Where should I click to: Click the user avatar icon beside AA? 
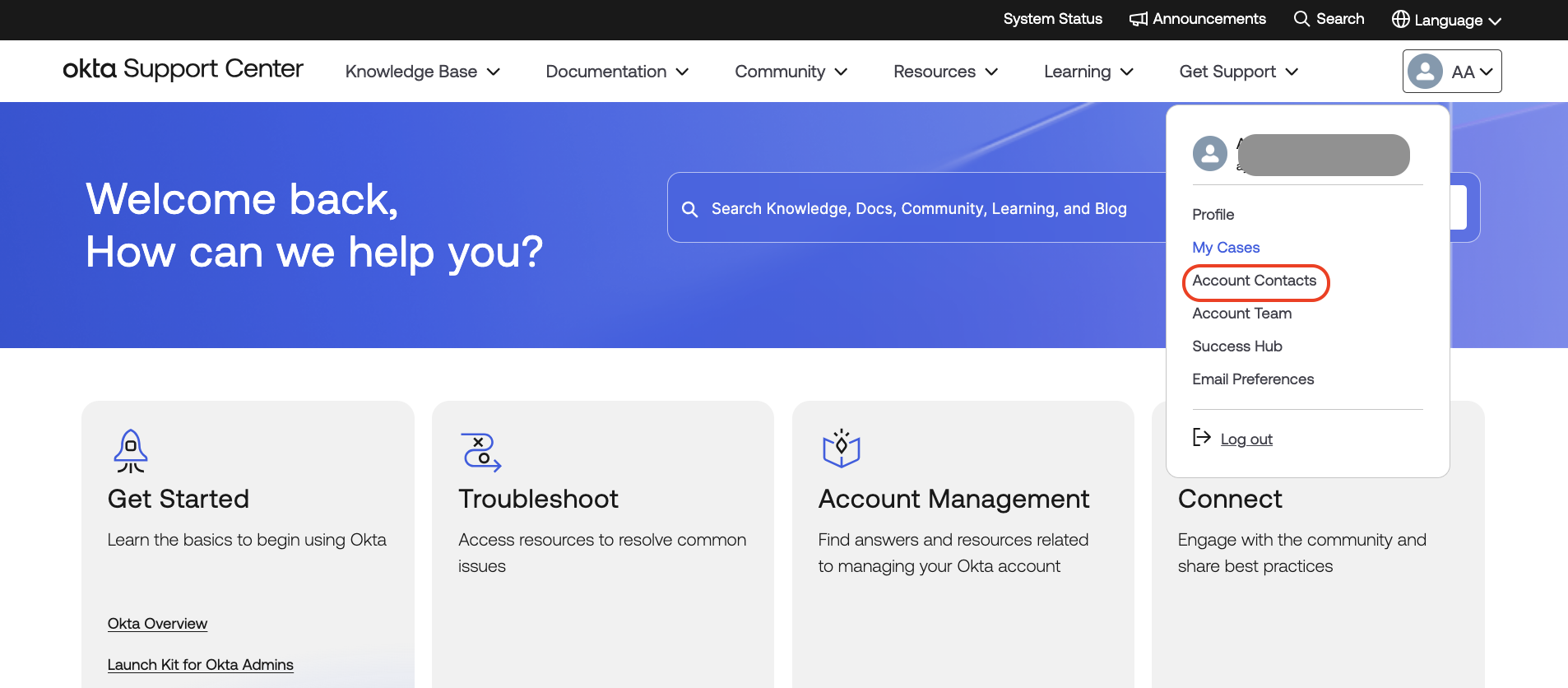point(1425,72)
